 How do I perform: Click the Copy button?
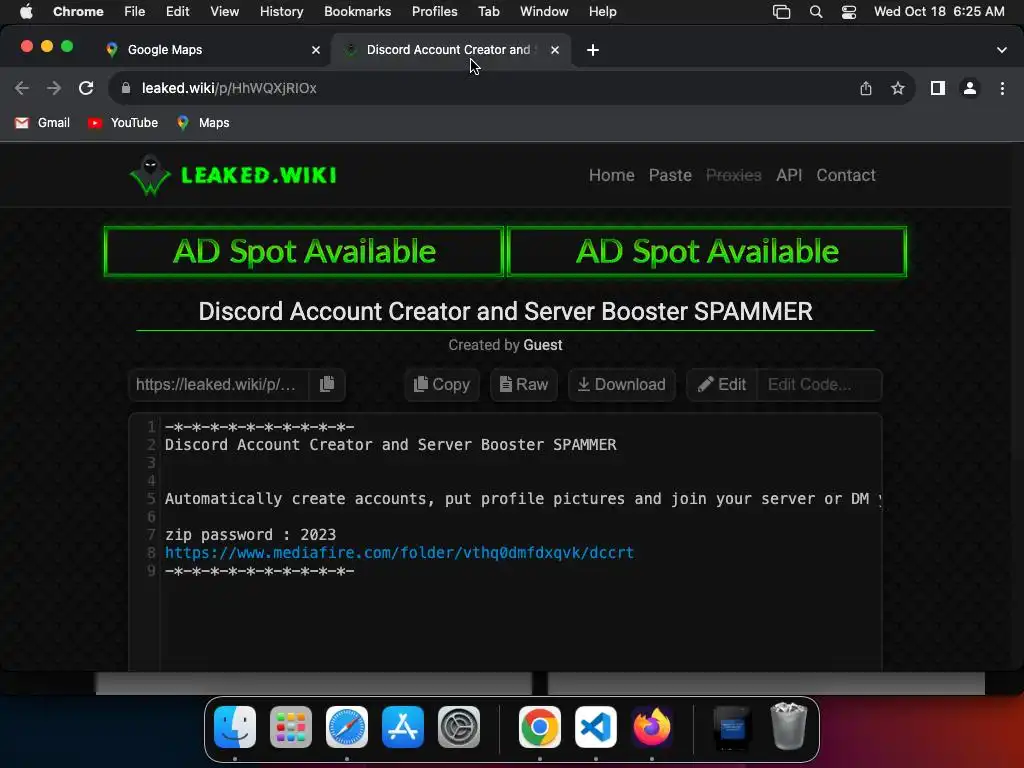(442, 385)
